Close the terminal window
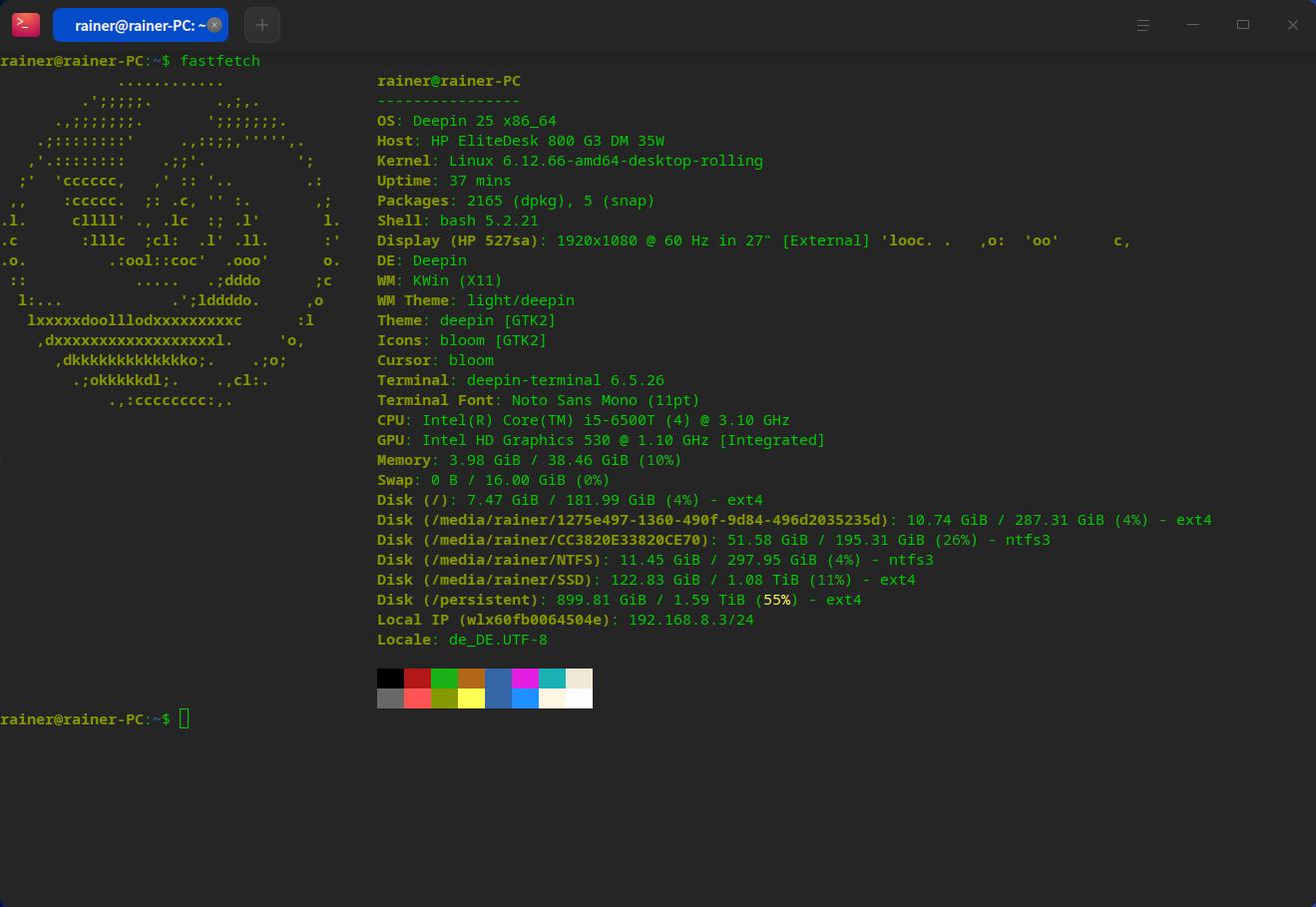1316x907 pixels. pyautogui.click(x=1293, y=25)
